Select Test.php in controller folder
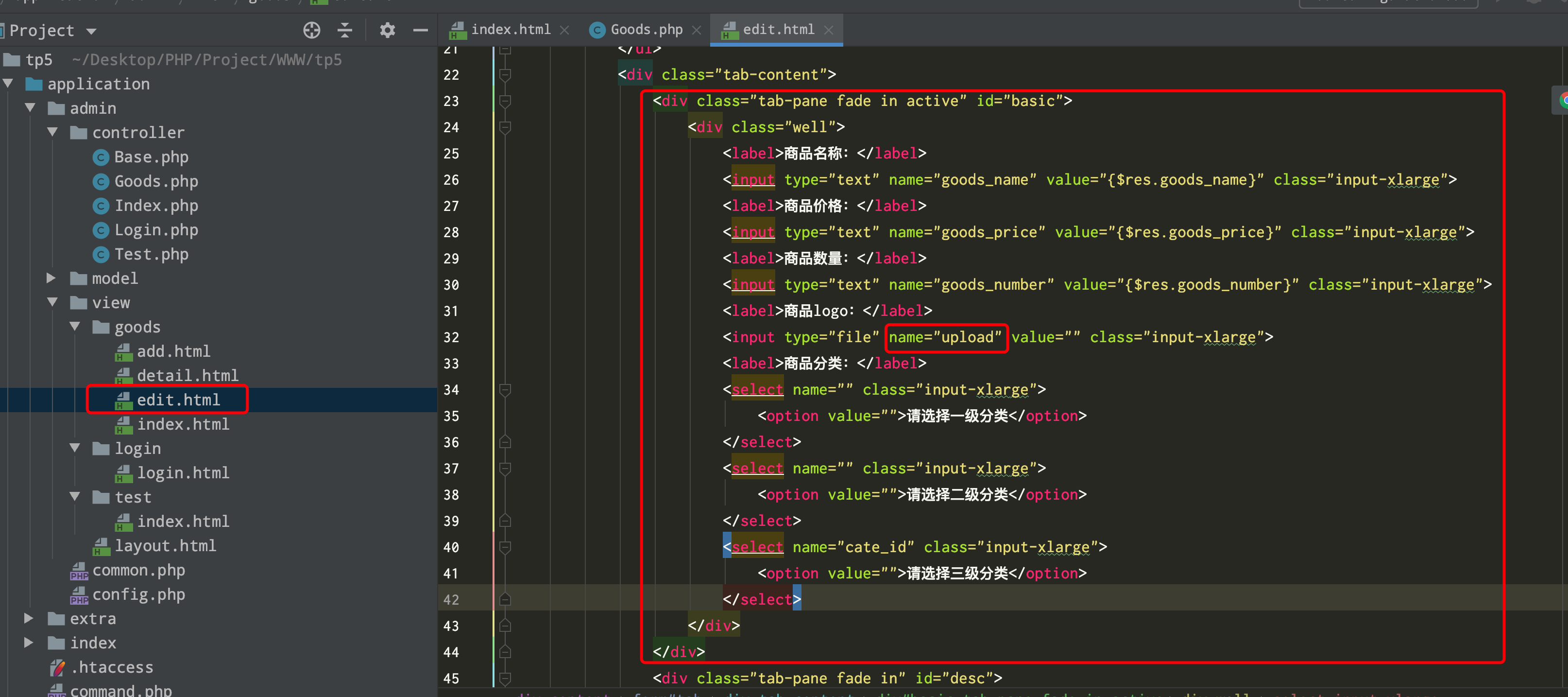This screenshot has height=697, width=1568. 151,254
